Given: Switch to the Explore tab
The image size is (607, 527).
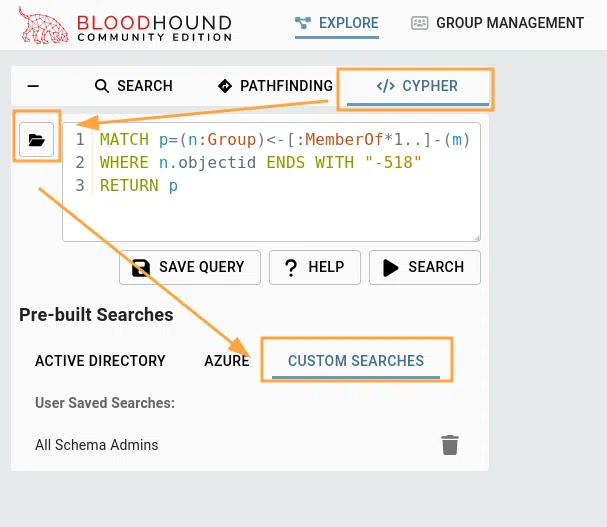Looking at the screenshot, I should click(337, 23).
